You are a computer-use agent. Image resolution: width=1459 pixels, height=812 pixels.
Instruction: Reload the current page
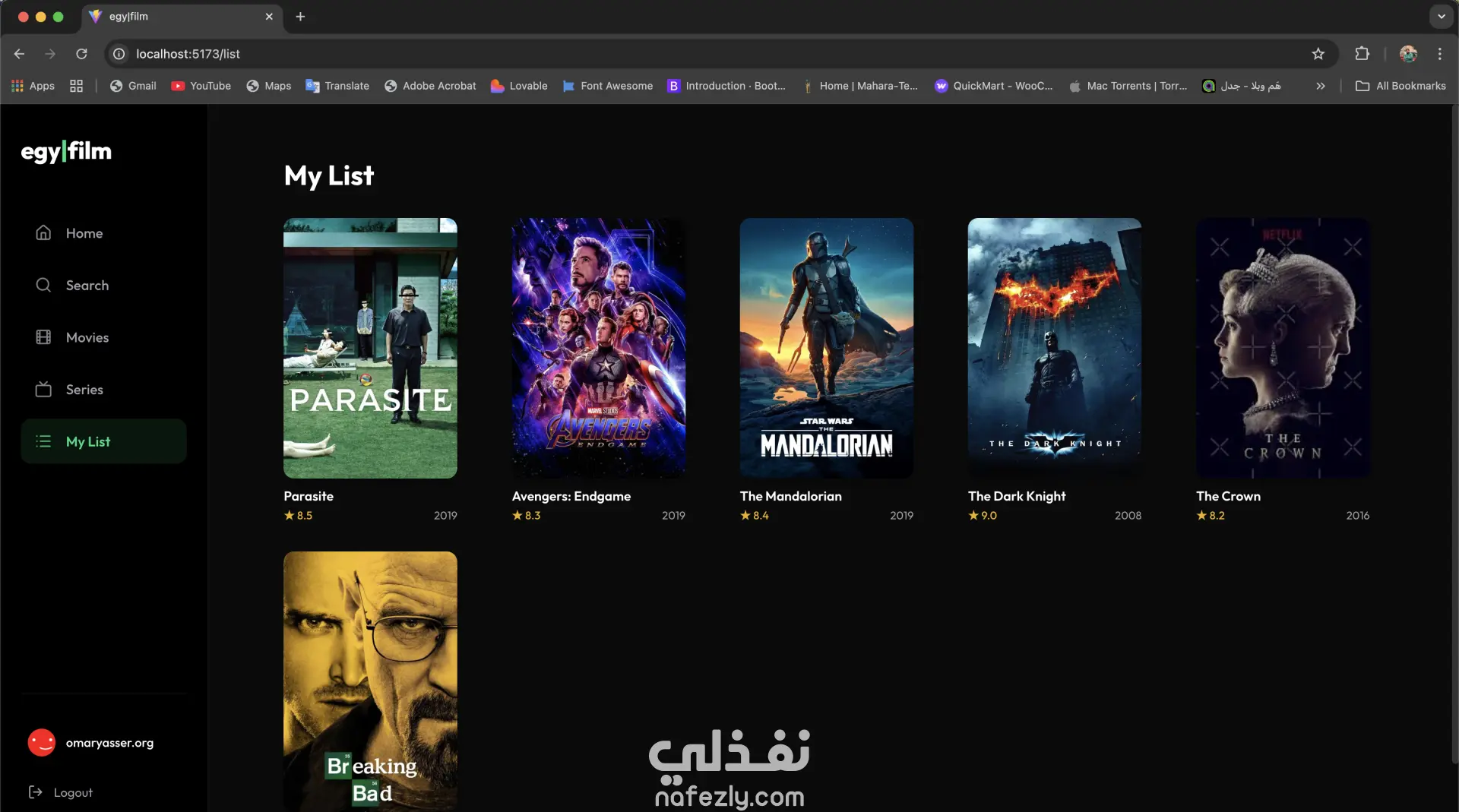point(81,54)
